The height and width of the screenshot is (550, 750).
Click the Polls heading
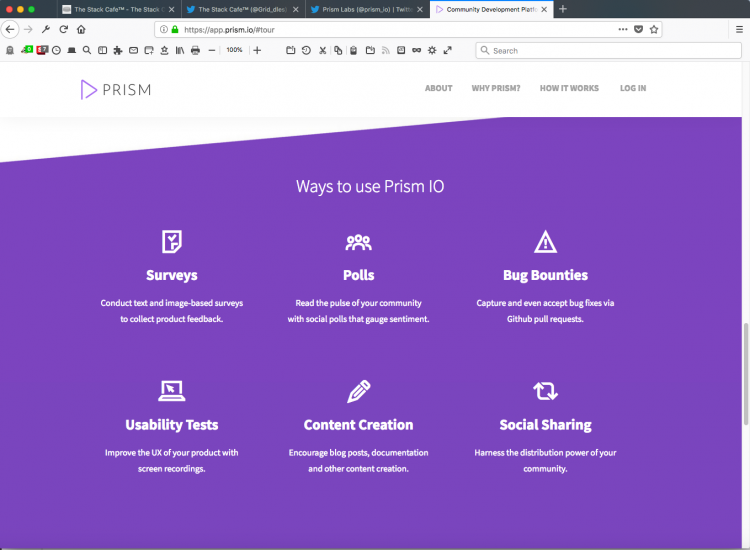pyautogui.click(x=359, y=275)
